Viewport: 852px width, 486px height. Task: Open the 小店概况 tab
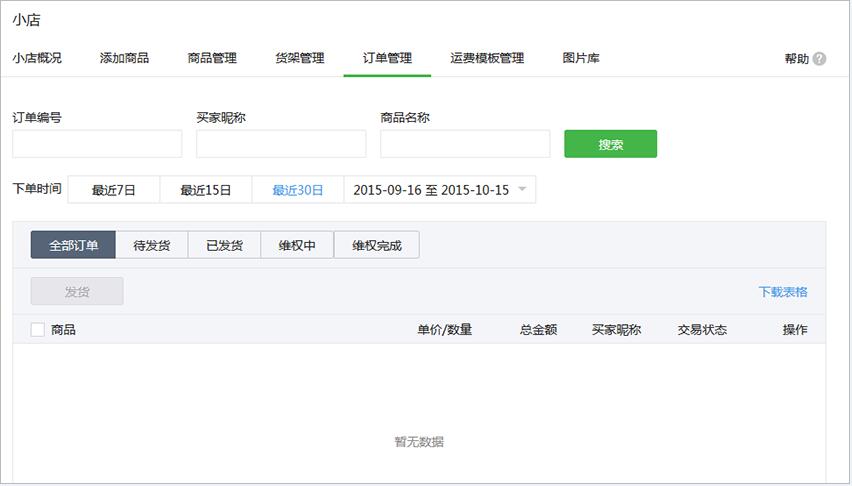pos(37,58)
